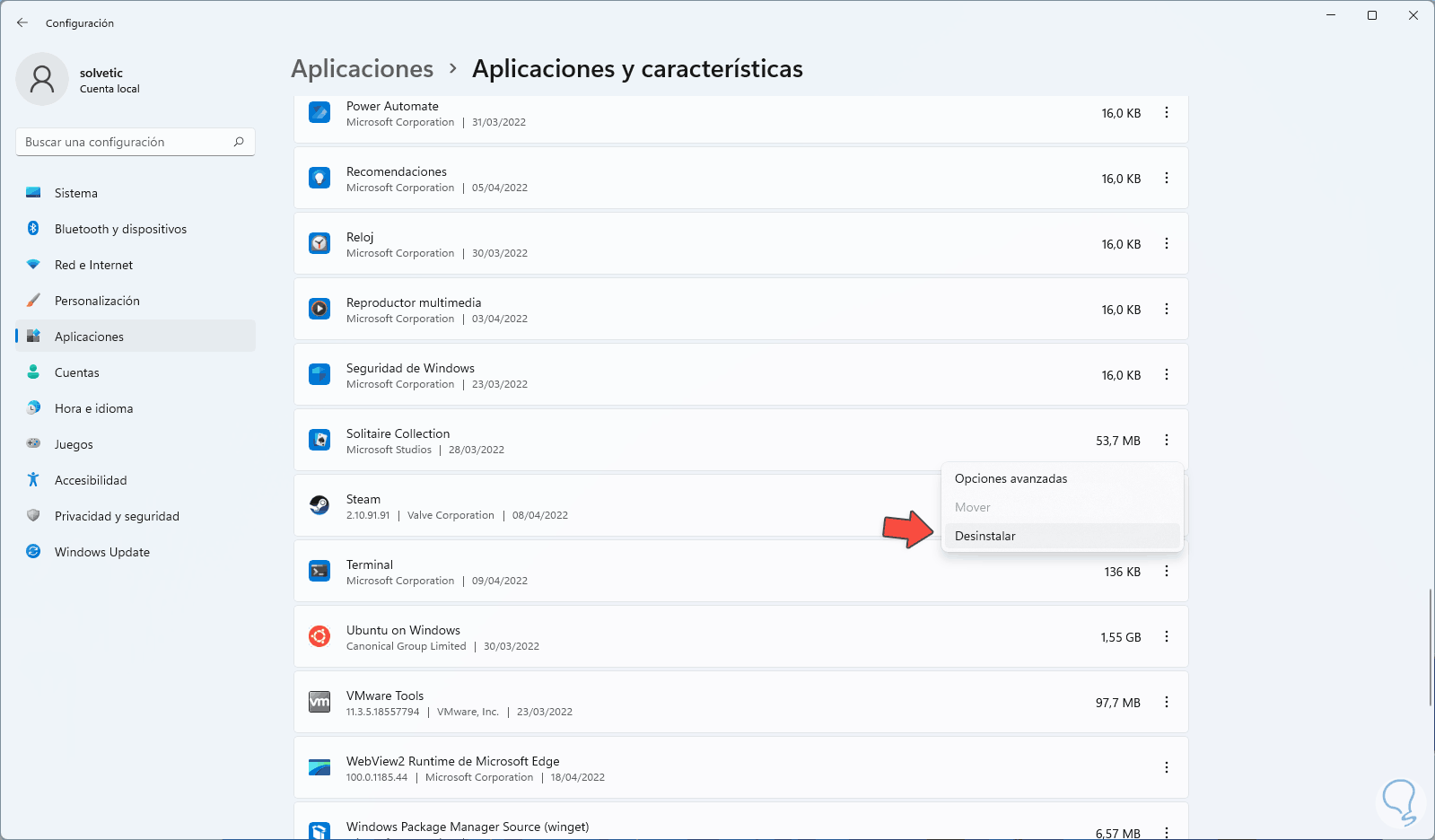Open more options for Seguridad de Windows
This screenshot has height=840, width=1435.
(1167, 374)
